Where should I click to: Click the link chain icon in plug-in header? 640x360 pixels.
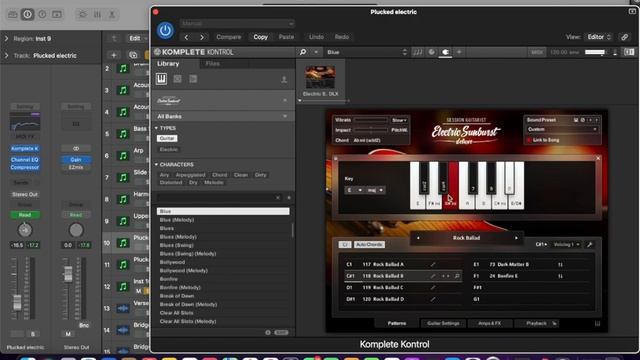tap(624, 37)
